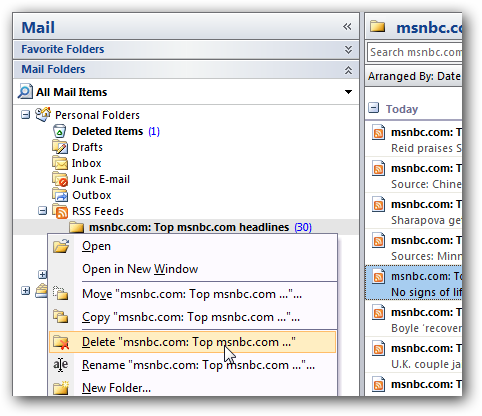The width and height of the screenshot is (482, 416).
Task: Click the Arranged By: Date header
Action: (414, 76)
